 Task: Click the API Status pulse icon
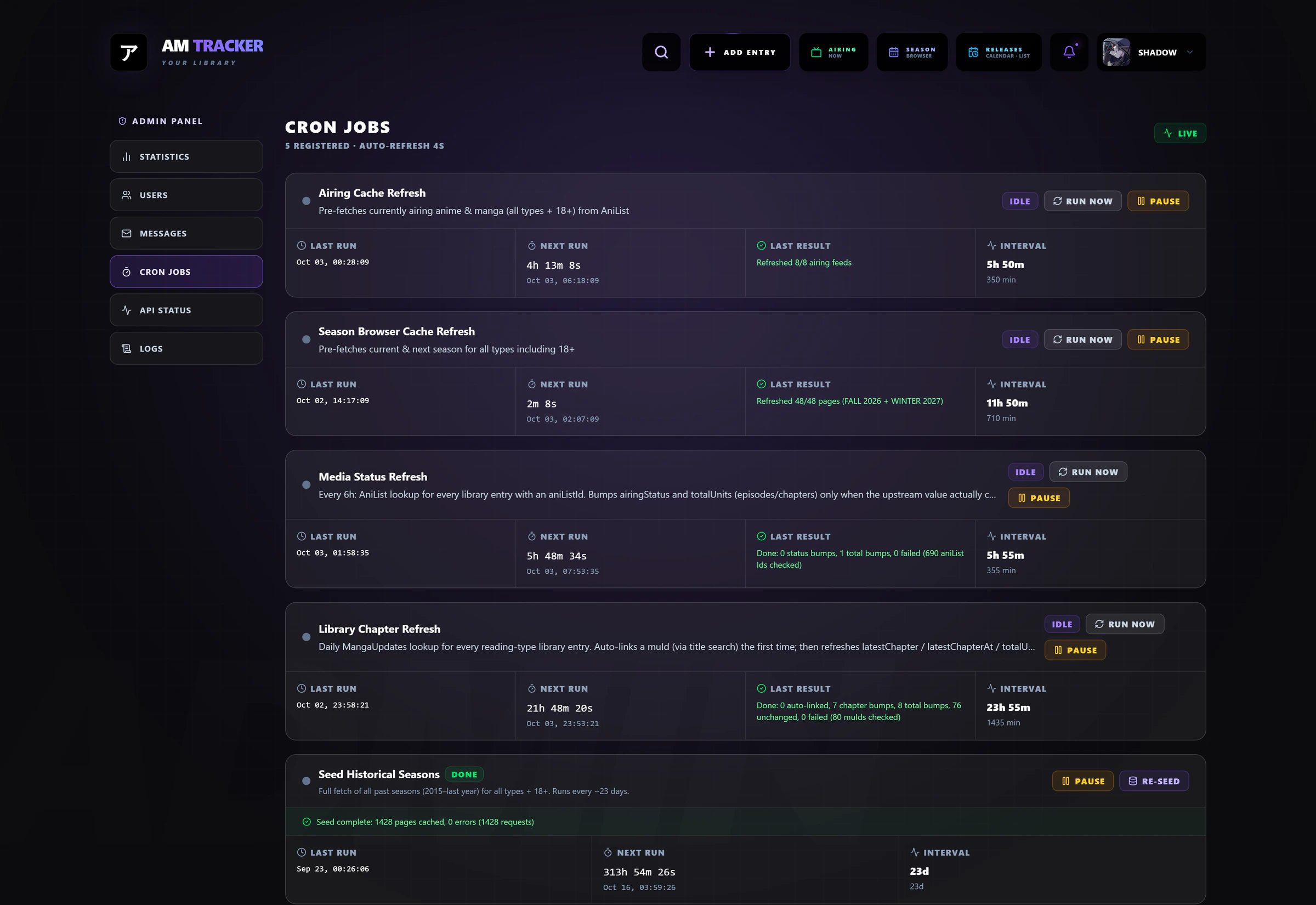[126, 310]
